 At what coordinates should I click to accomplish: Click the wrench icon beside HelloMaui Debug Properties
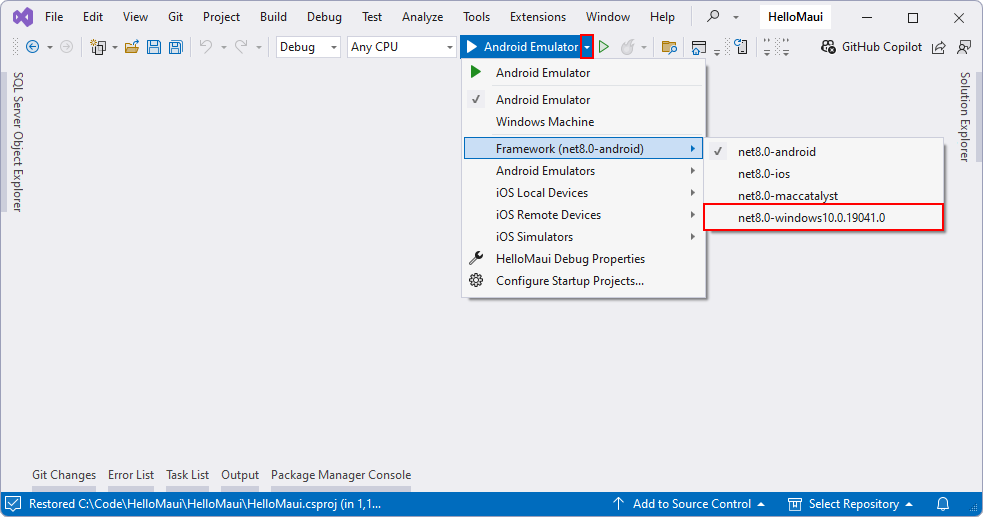[x=476, y=258]
